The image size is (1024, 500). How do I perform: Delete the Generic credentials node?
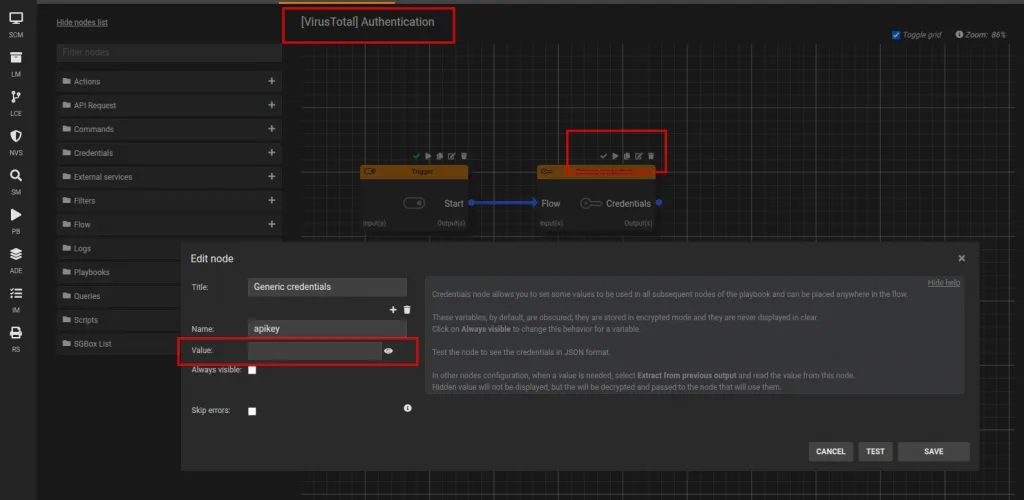tap(650, 156)
